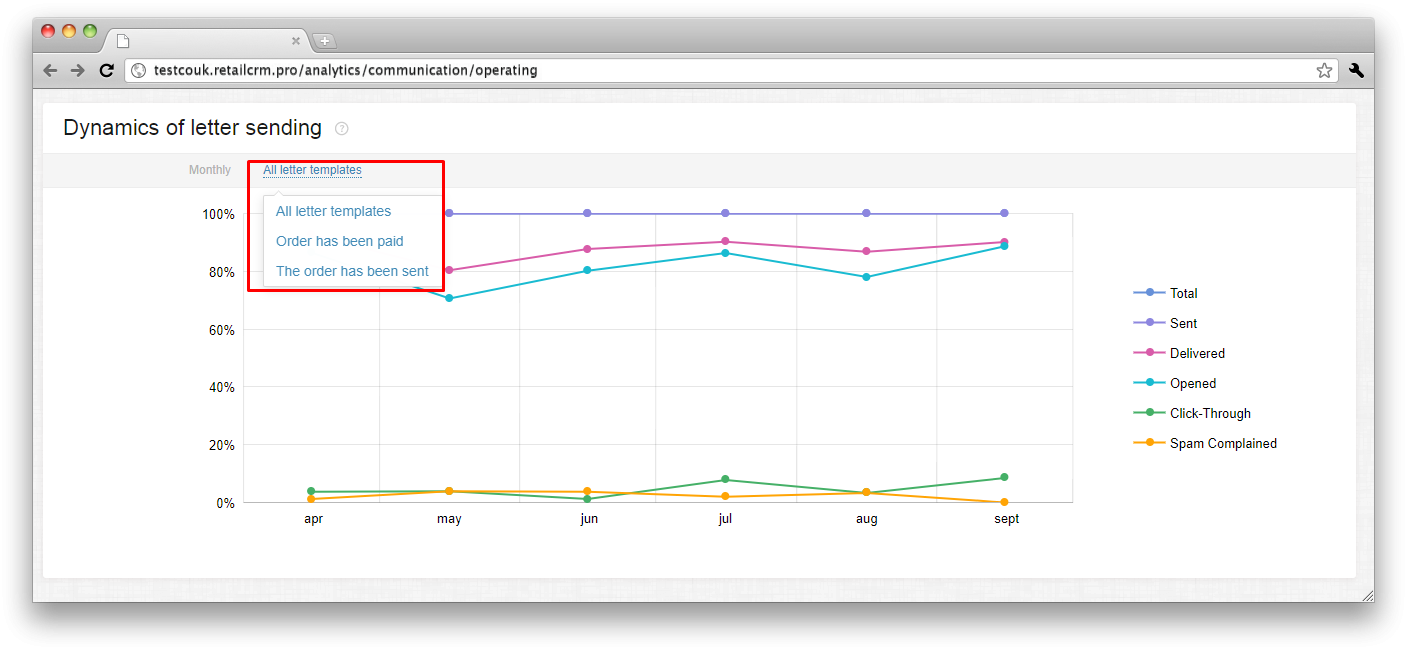Viewport: 1407px width, 650px height.
Task: Open the browser wrench settings menu
Action: (1356, 70)
